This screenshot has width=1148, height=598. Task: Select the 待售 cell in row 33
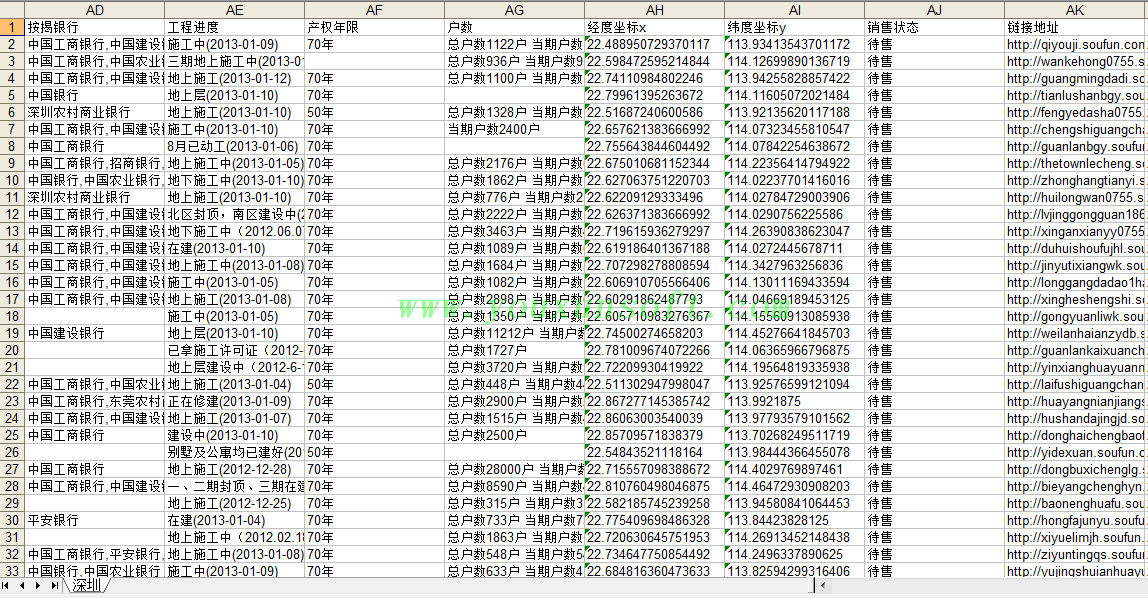click(x=934, y=571)
